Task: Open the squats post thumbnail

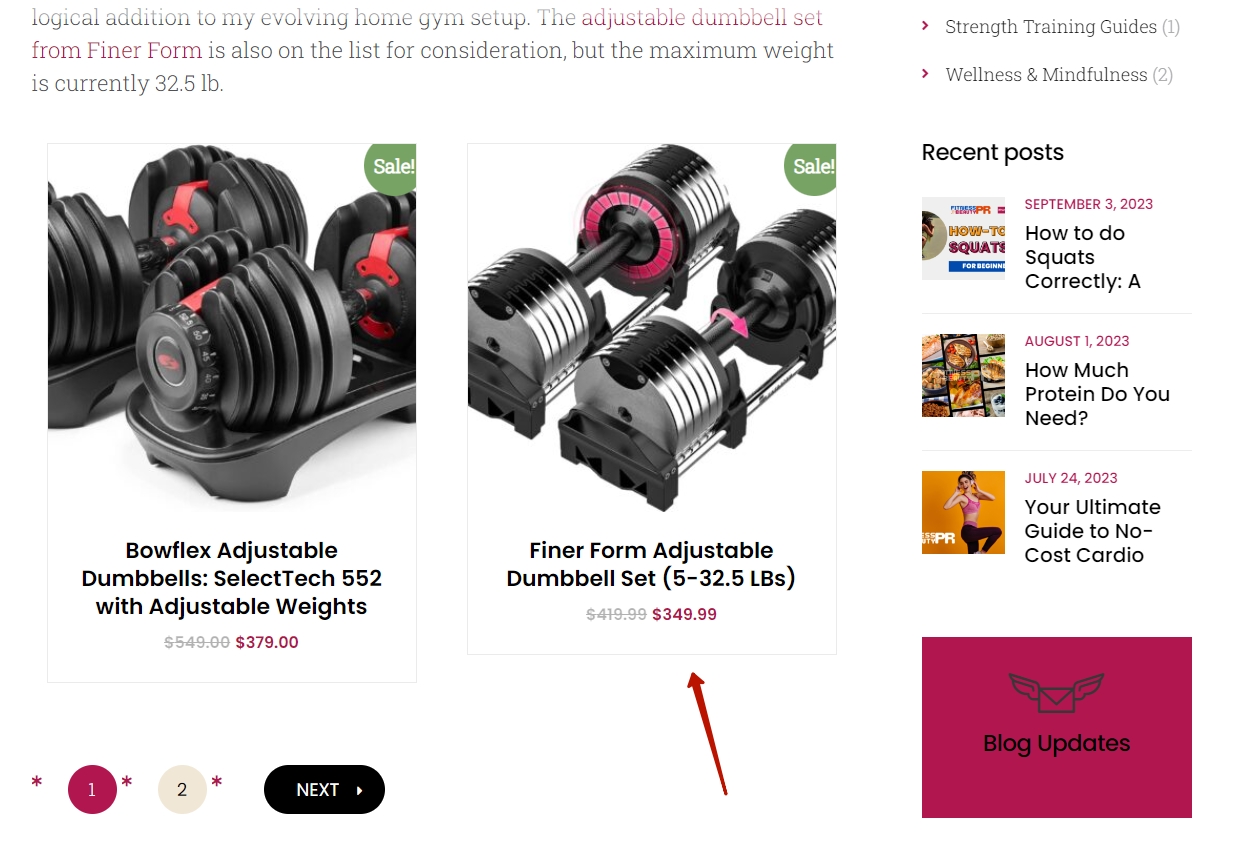Action: [963, 238]
